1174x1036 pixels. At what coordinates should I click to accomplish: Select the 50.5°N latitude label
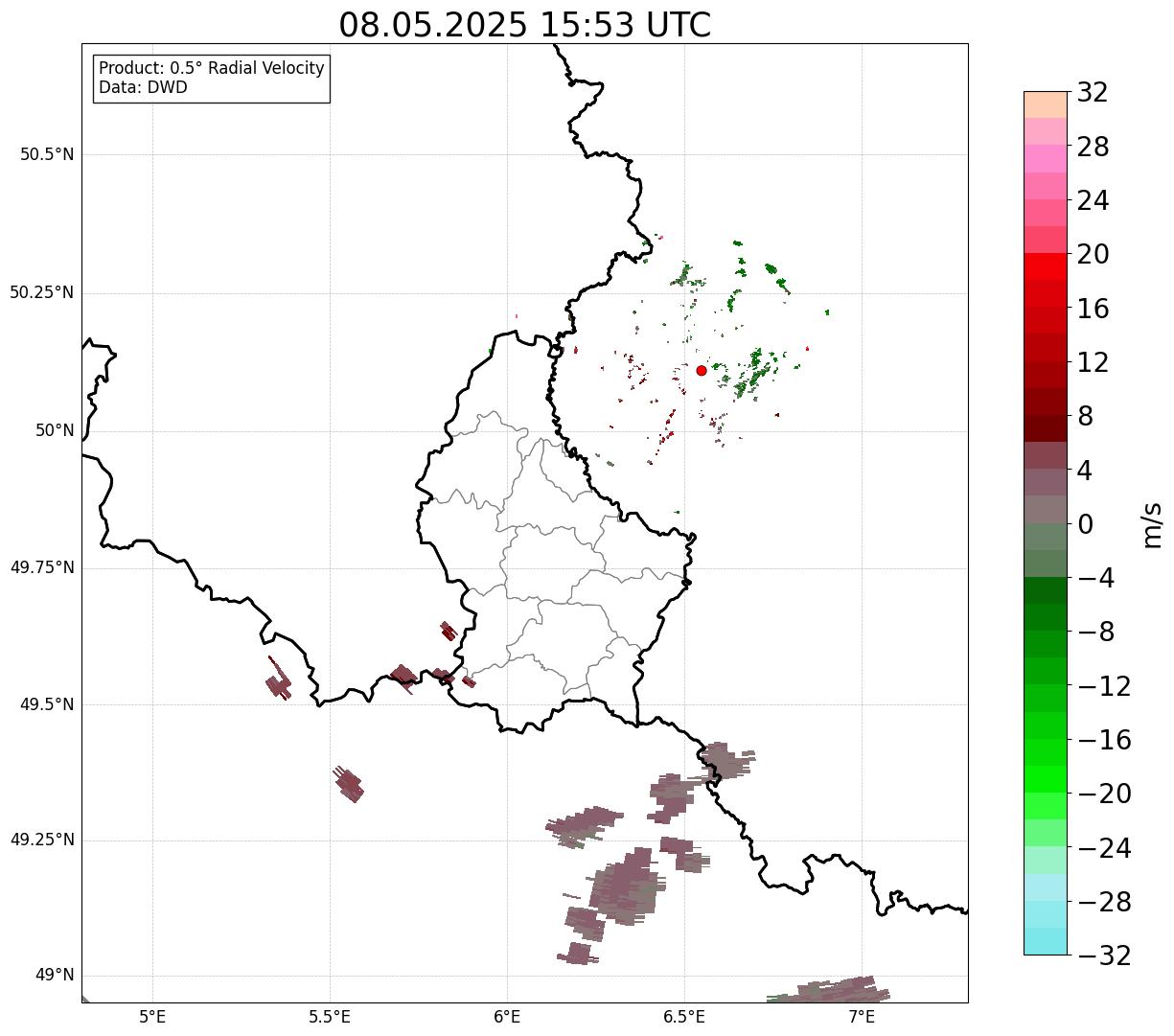click(47, 154)
